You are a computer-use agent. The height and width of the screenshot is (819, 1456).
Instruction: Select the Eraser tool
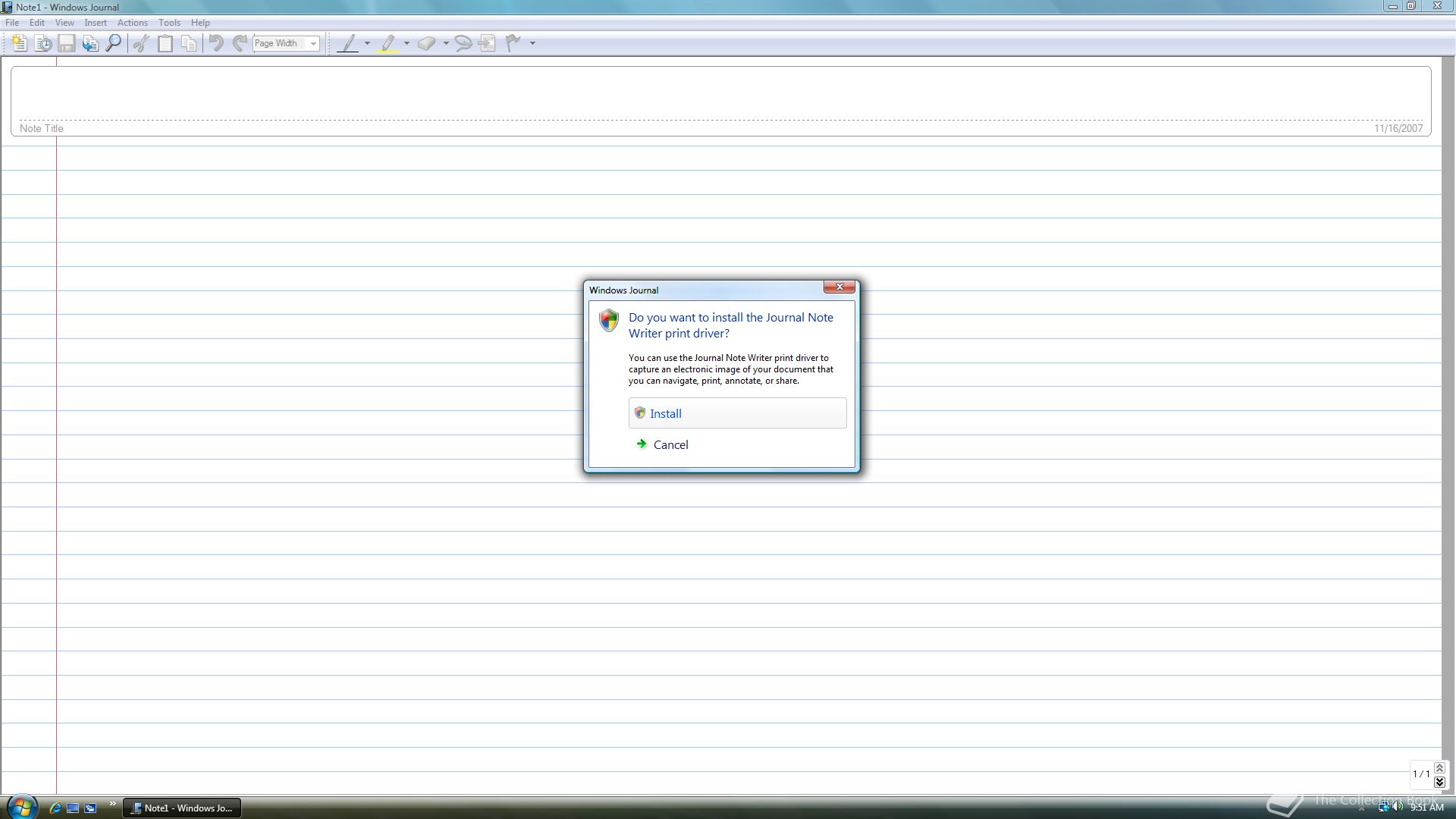[x=427, y=43]
